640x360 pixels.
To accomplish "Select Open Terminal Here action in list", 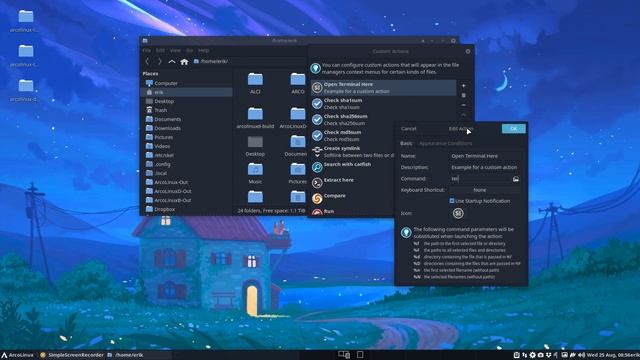I will coord(383,88).
